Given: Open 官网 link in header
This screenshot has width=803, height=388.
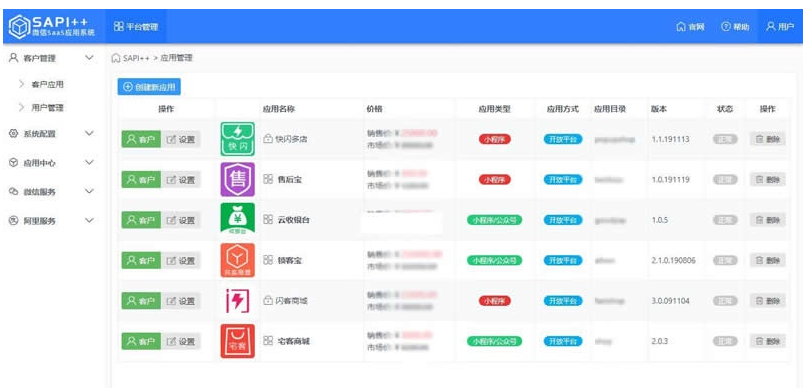Looking at the screenshot, I should click(x=690, y=27).
